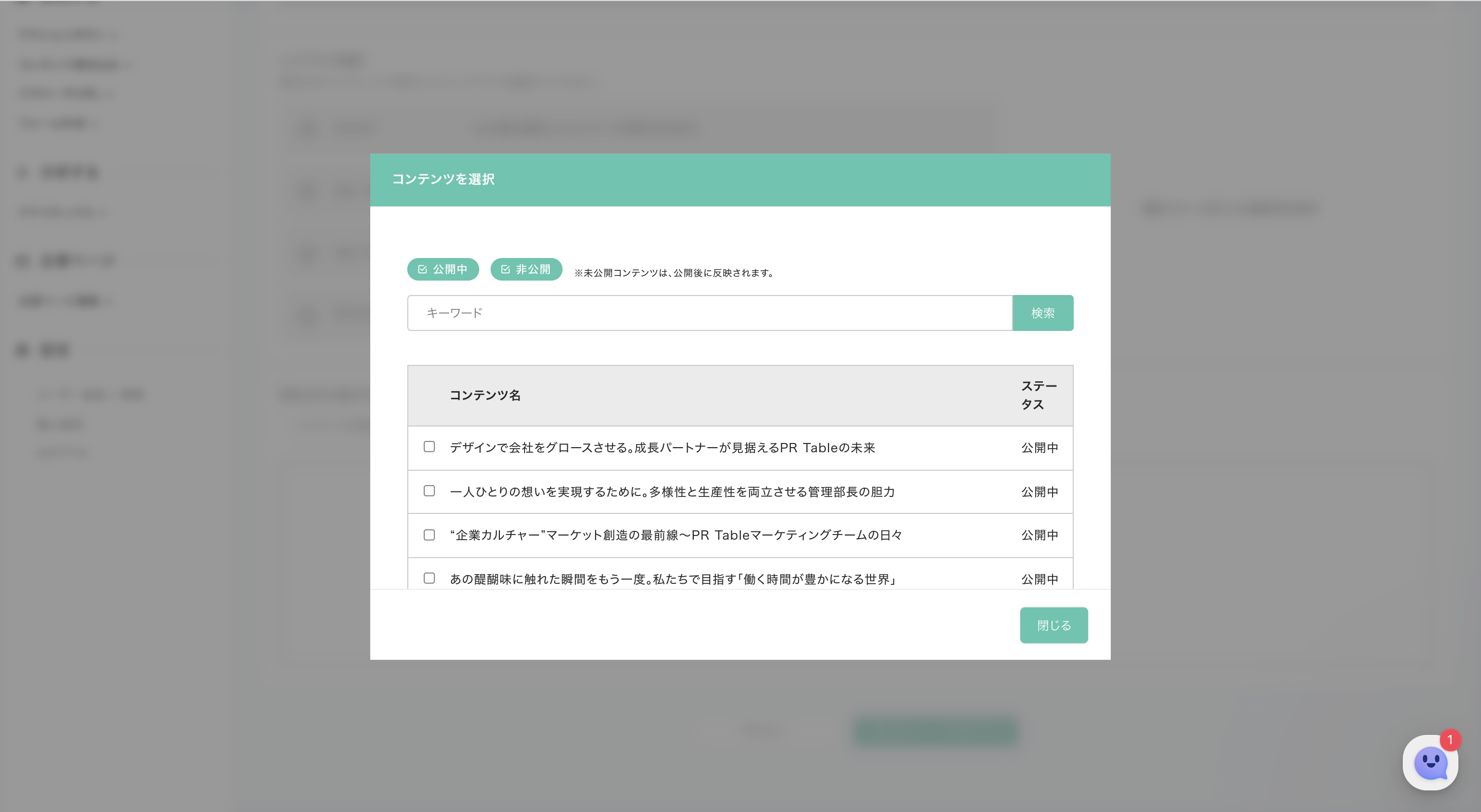Toggle the 非公開 filter chip
Image resolution: width=1481 pixels, height=812 pixels.
526,269
